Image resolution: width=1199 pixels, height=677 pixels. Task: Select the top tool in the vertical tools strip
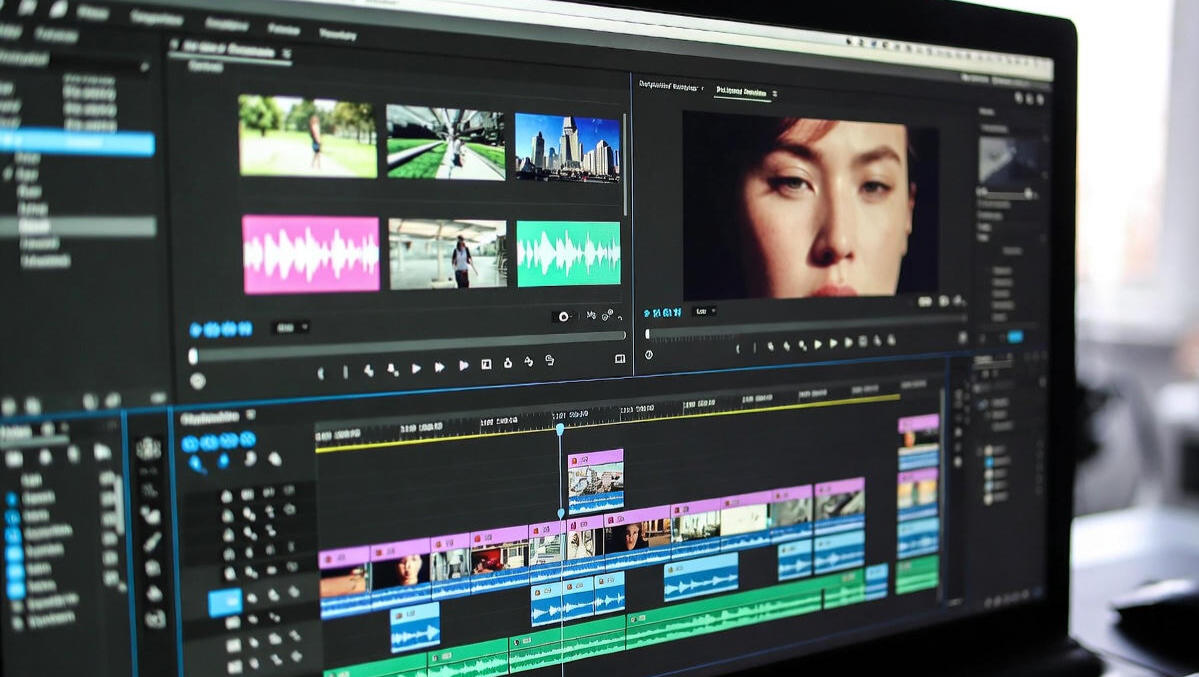tap(148, 449)
